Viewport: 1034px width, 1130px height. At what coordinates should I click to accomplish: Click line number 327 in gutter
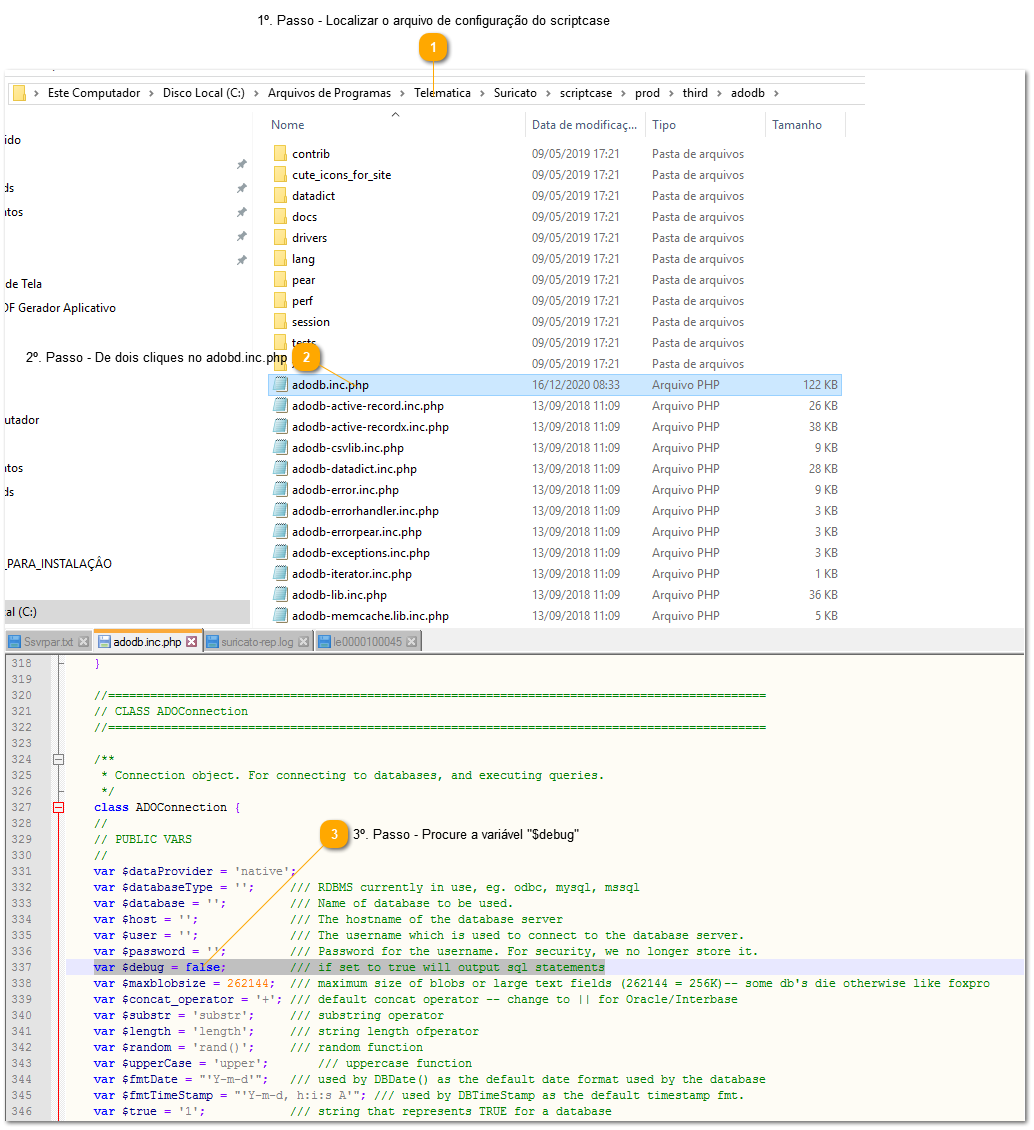point(22,807)
